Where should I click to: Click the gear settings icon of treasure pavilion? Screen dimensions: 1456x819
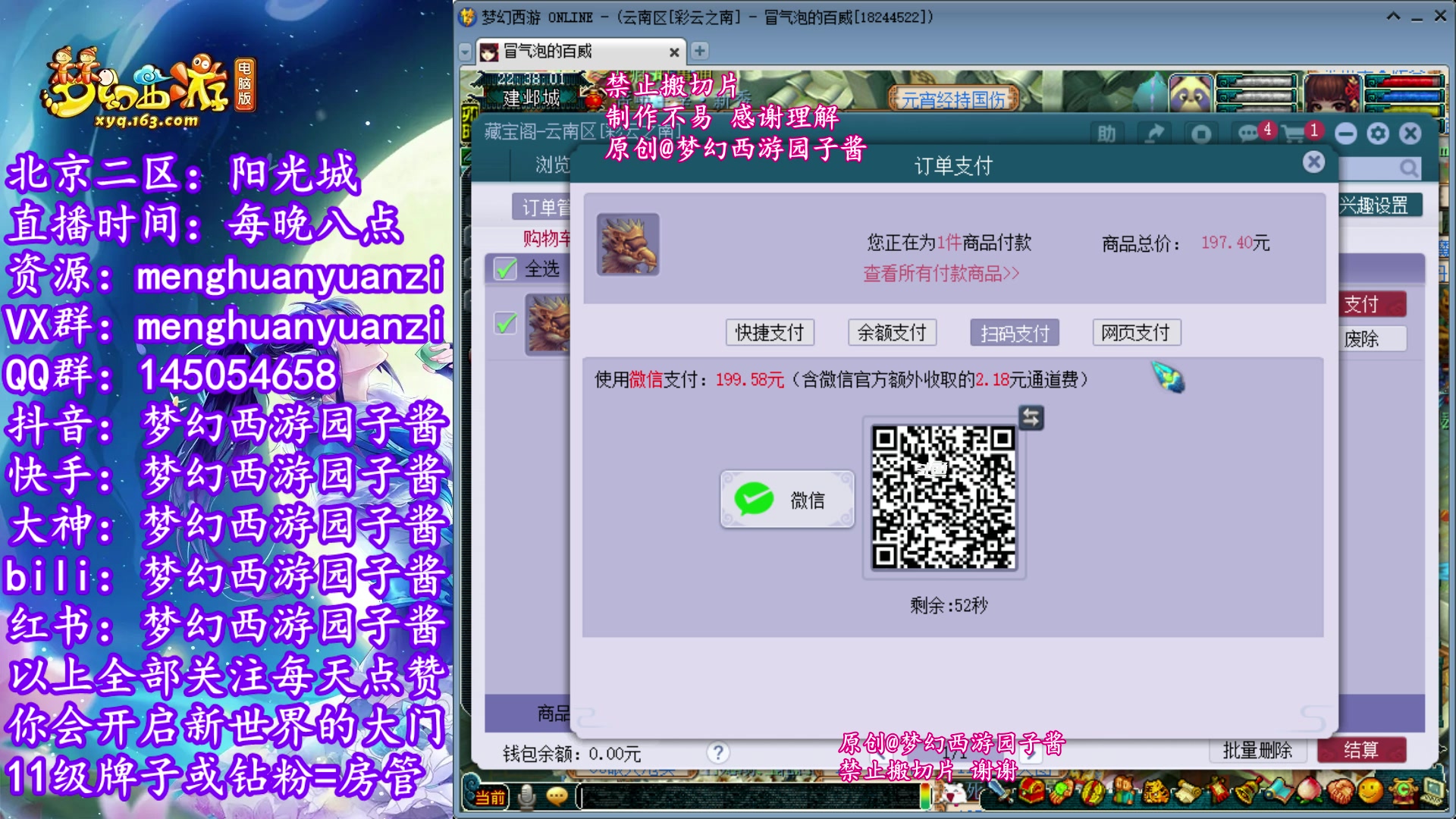click(1378, 134)
